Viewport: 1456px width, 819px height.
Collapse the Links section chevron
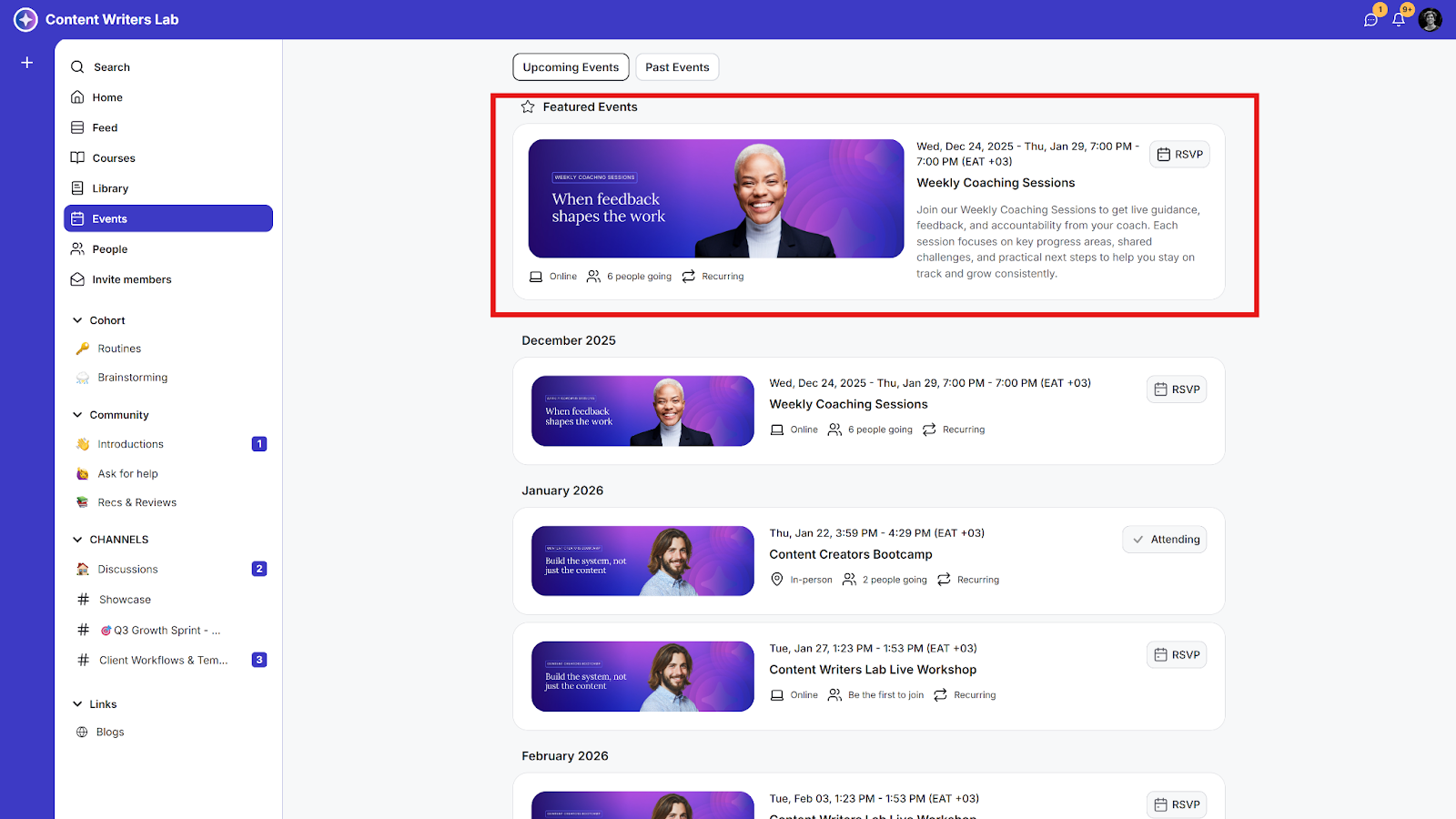point(77,704)
